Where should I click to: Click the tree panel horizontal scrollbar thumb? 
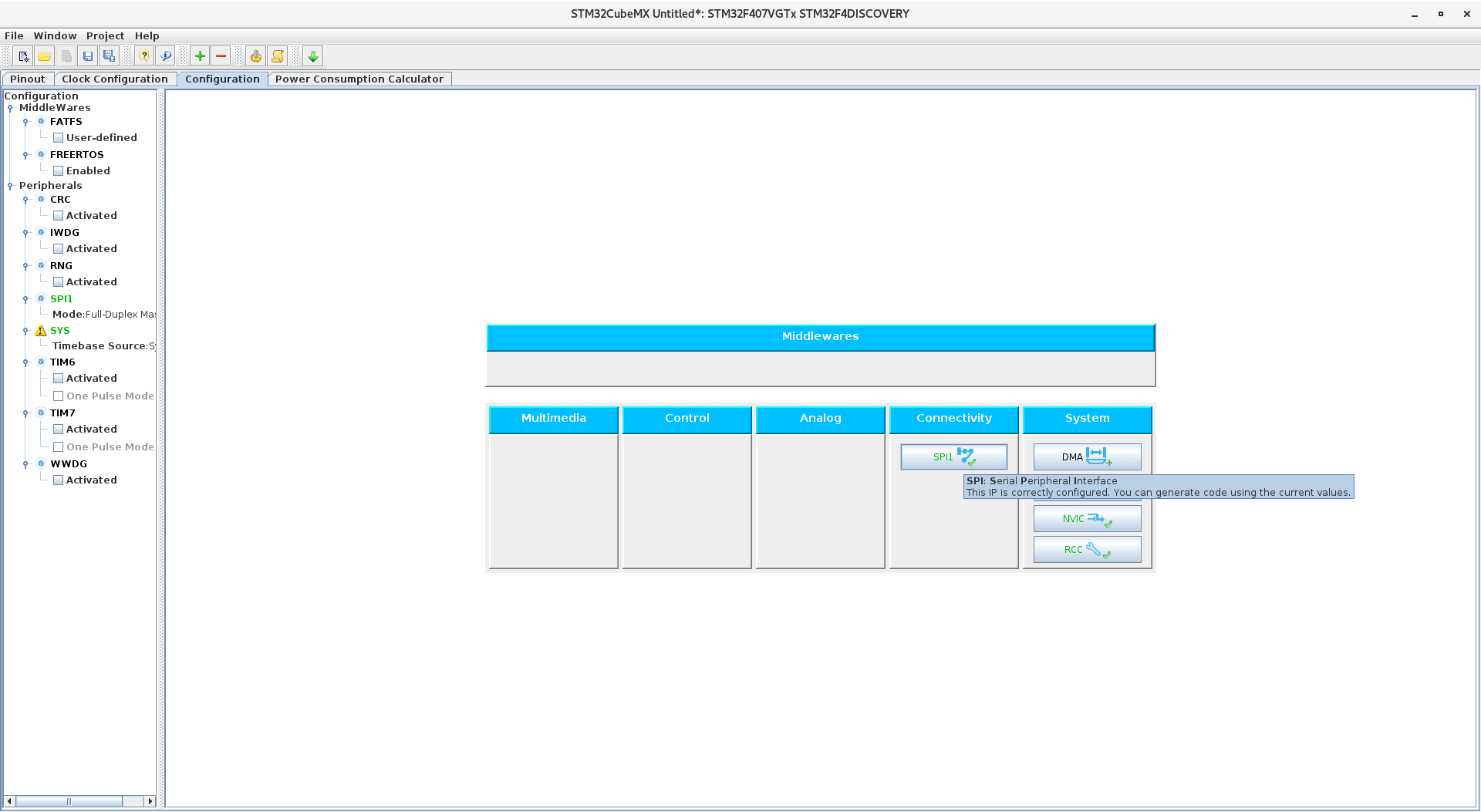(69, 802)
